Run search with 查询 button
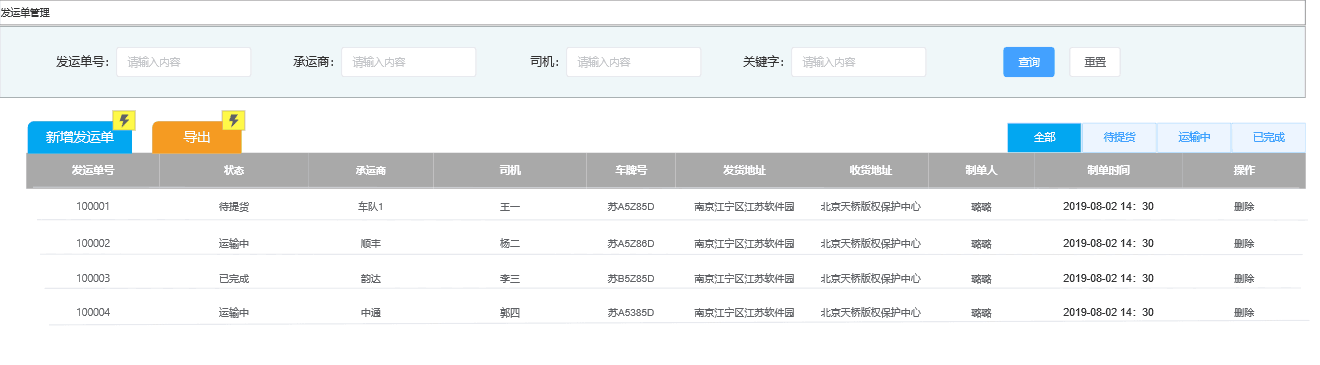Screen dimensions: 1320x365 click(x=1029, y=62)
